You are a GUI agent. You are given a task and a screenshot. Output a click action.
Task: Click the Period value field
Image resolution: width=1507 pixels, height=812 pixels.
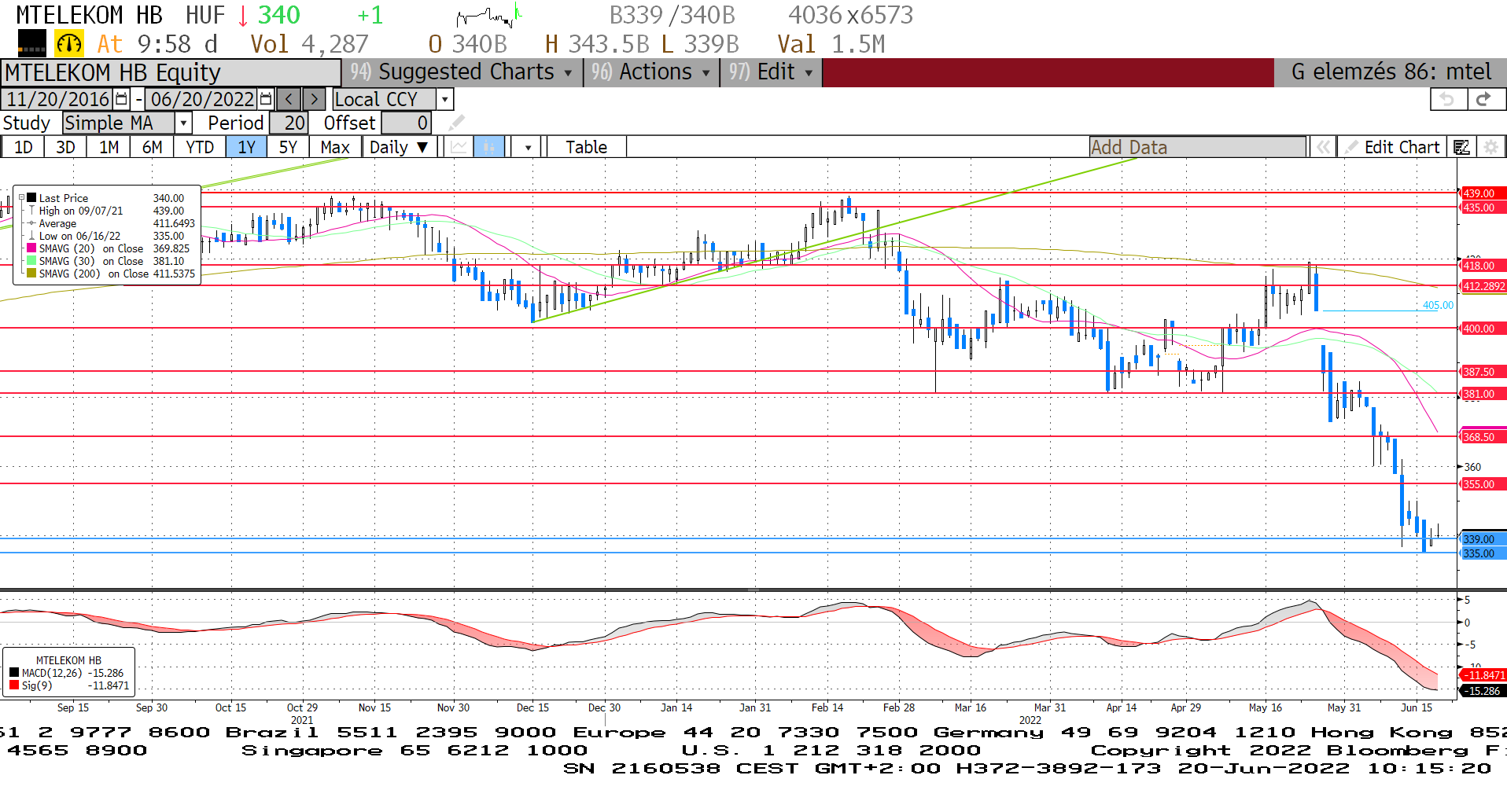[289, 123]
